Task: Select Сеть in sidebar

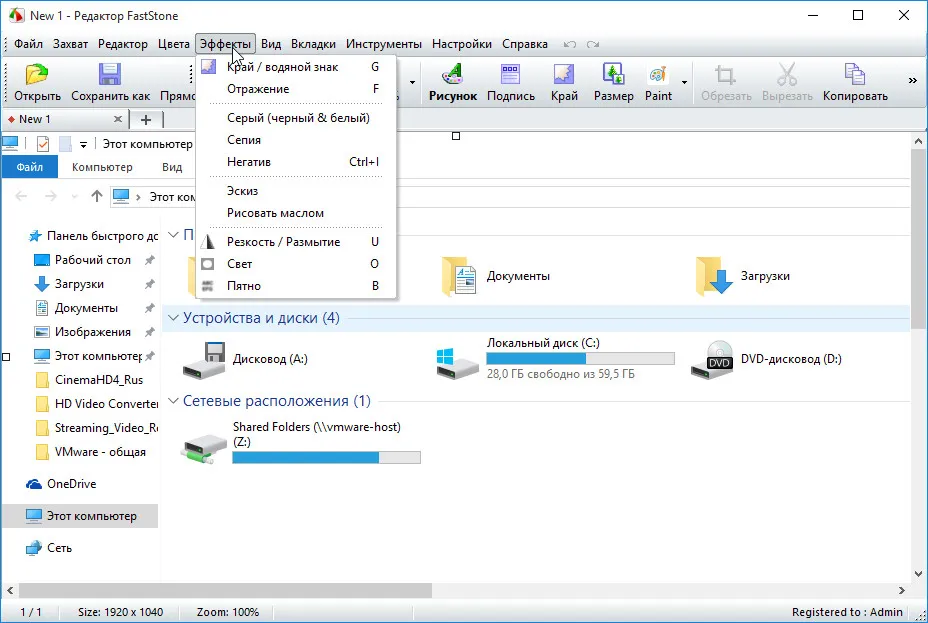Action: pyautogui.click(x=59, y=548)
